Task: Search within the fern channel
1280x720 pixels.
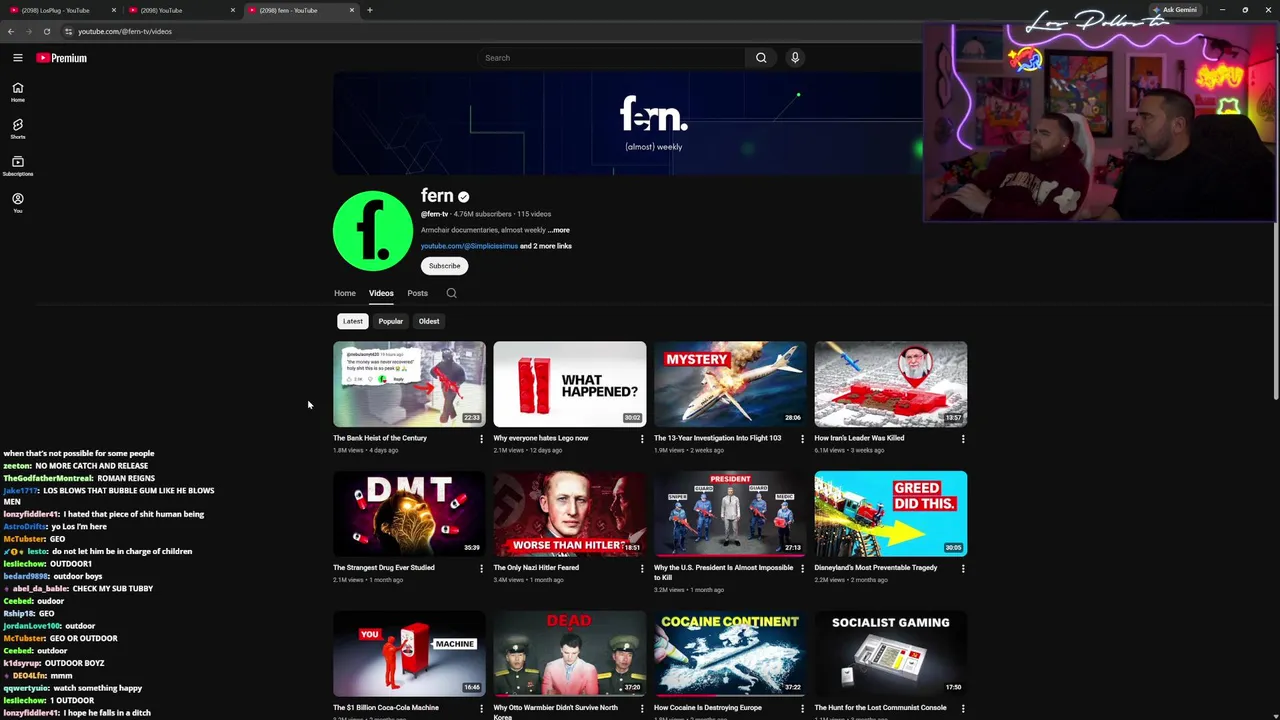Action: [451, 293]
